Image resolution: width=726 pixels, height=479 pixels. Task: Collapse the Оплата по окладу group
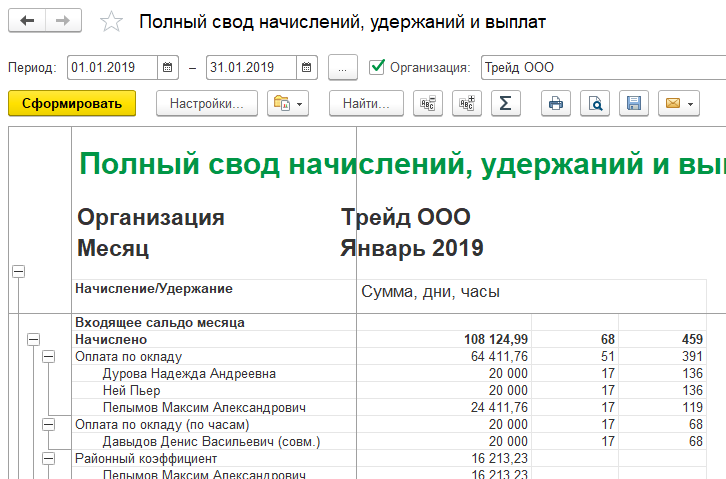(x=49, y=357)
